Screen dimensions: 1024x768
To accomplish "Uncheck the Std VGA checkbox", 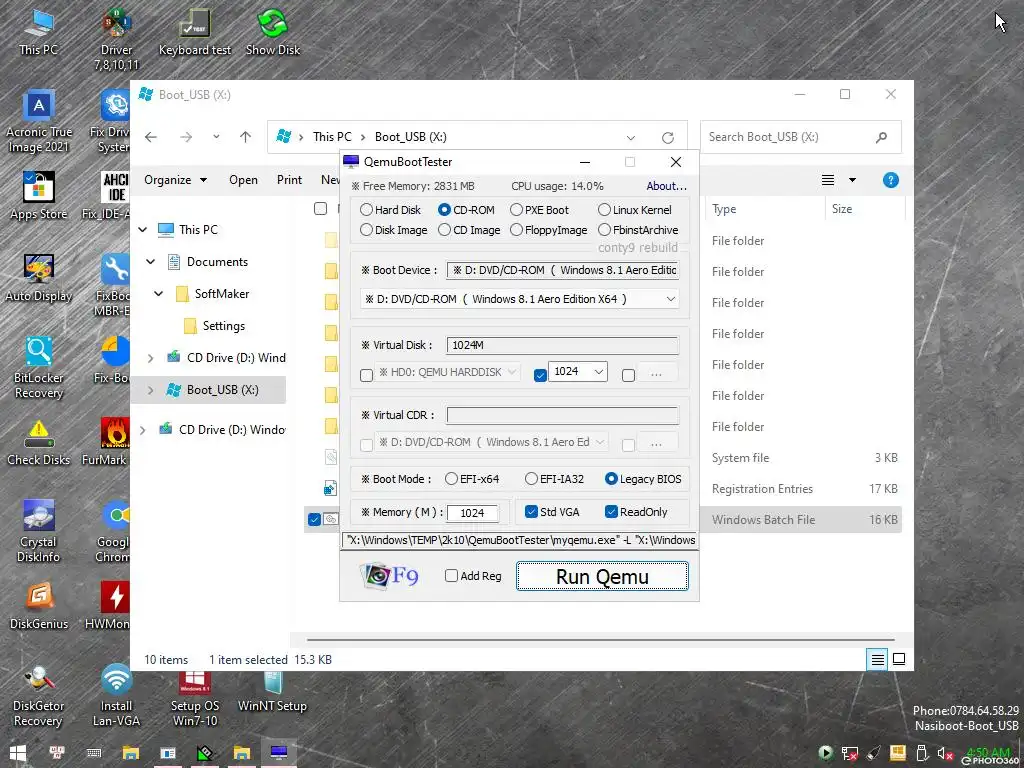I will (552, 512).
